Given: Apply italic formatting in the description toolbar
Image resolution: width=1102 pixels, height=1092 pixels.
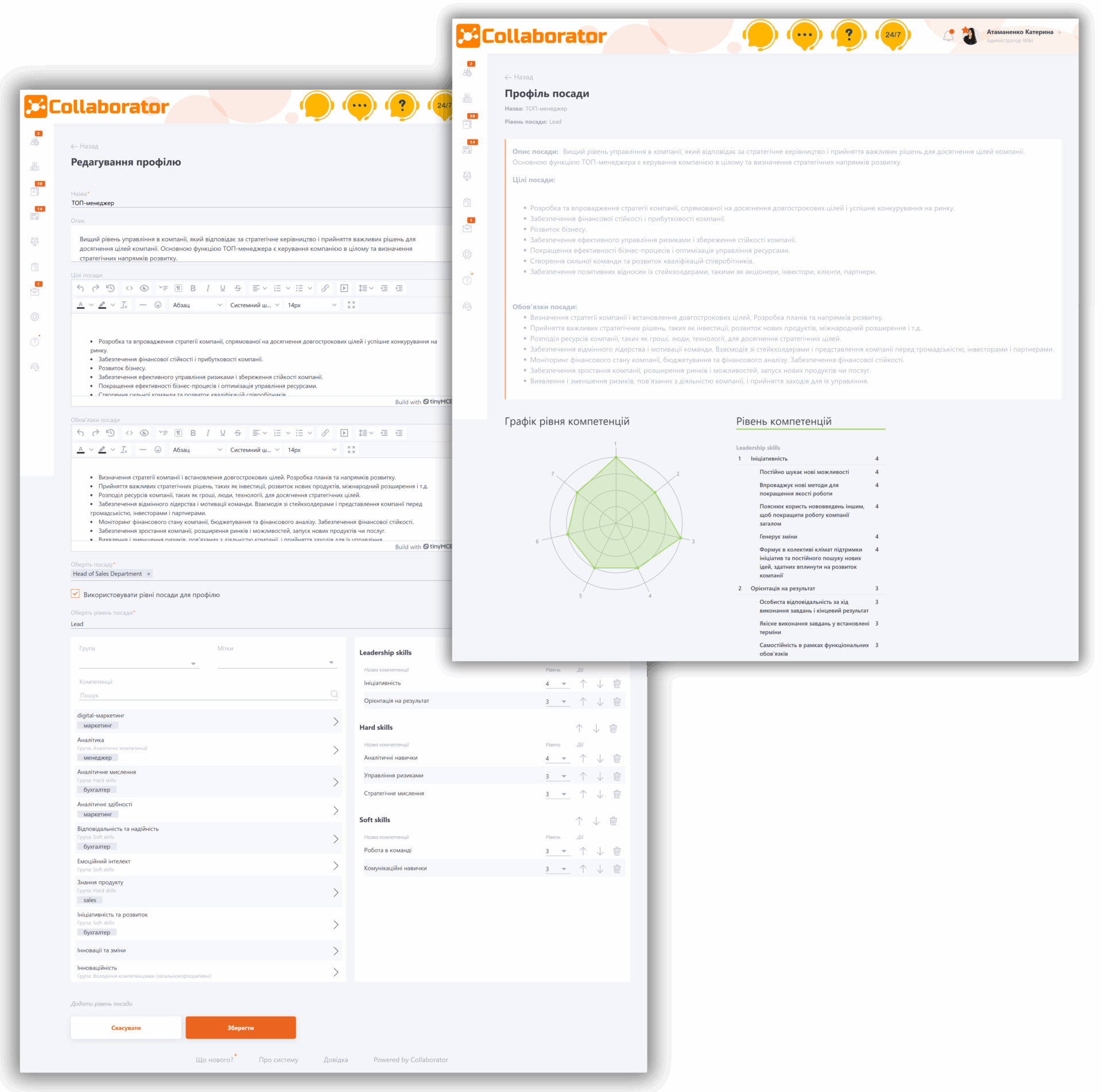Looking at the screenshot, I should tap(208, 288).
